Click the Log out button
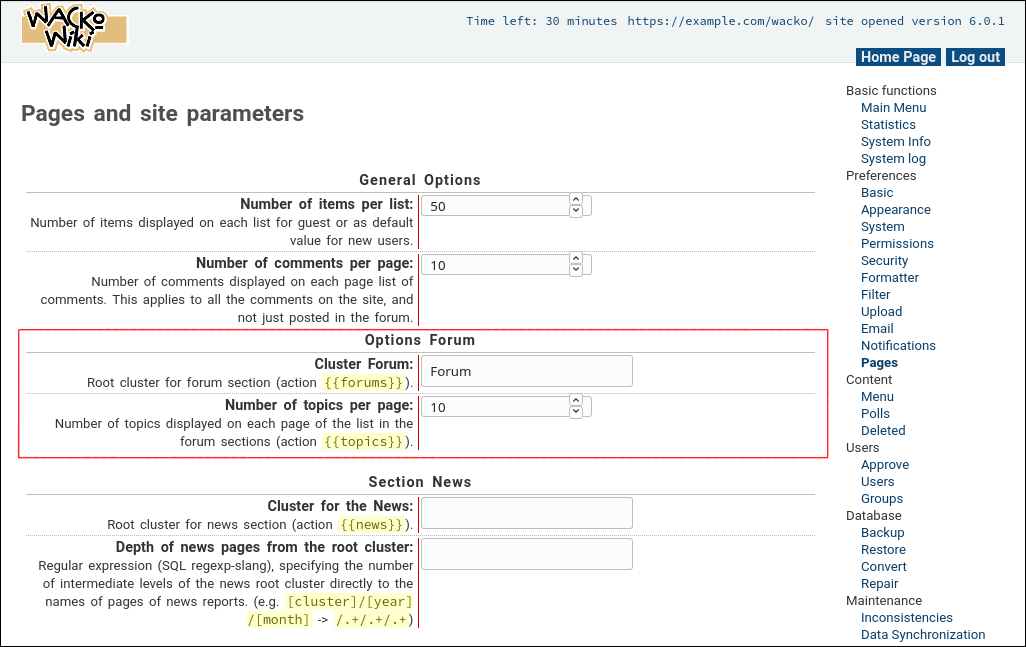Screen dimensions: 1026x647 (974, 57)
